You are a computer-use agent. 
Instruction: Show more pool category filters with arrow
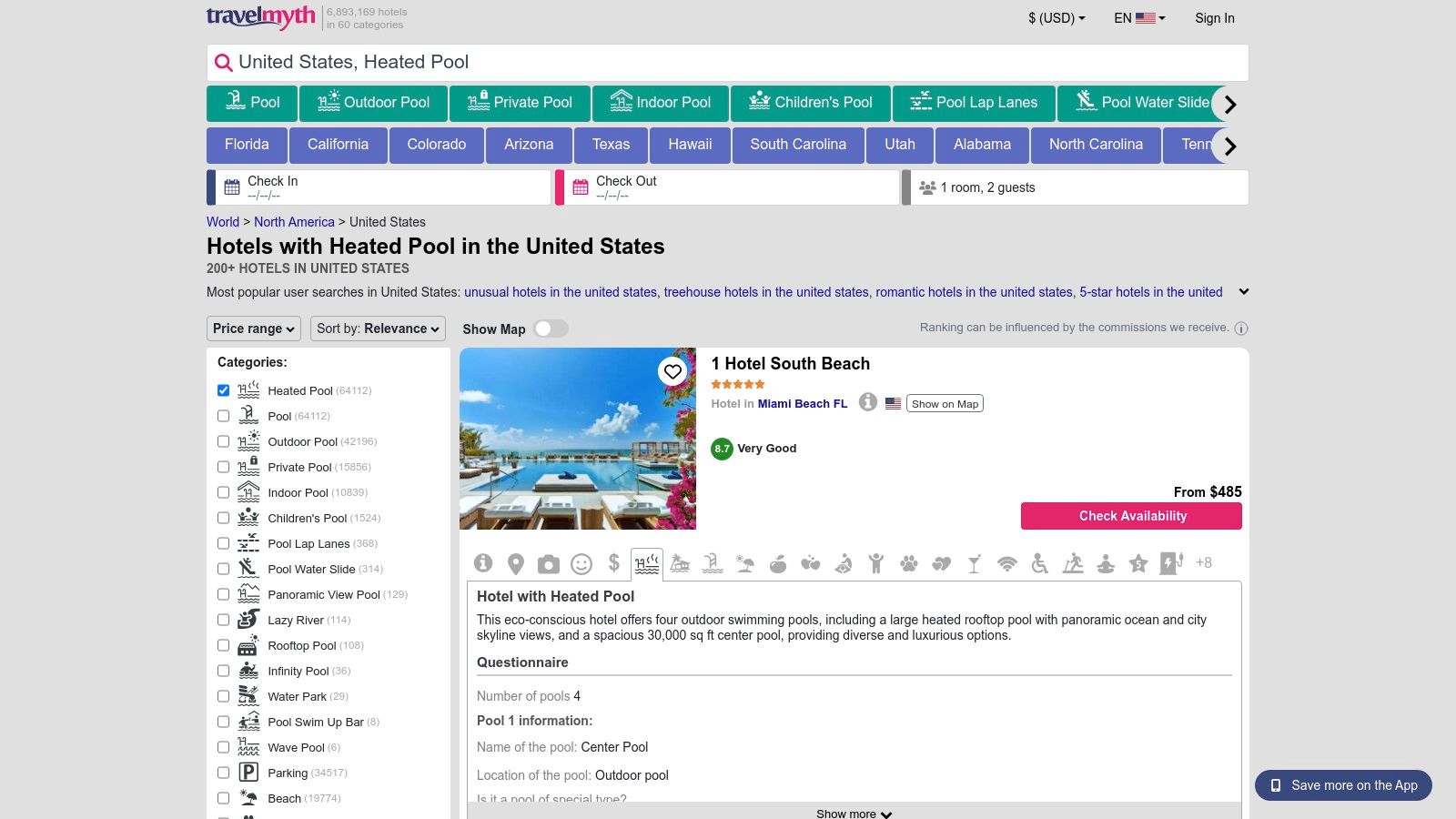point(1230,104)
